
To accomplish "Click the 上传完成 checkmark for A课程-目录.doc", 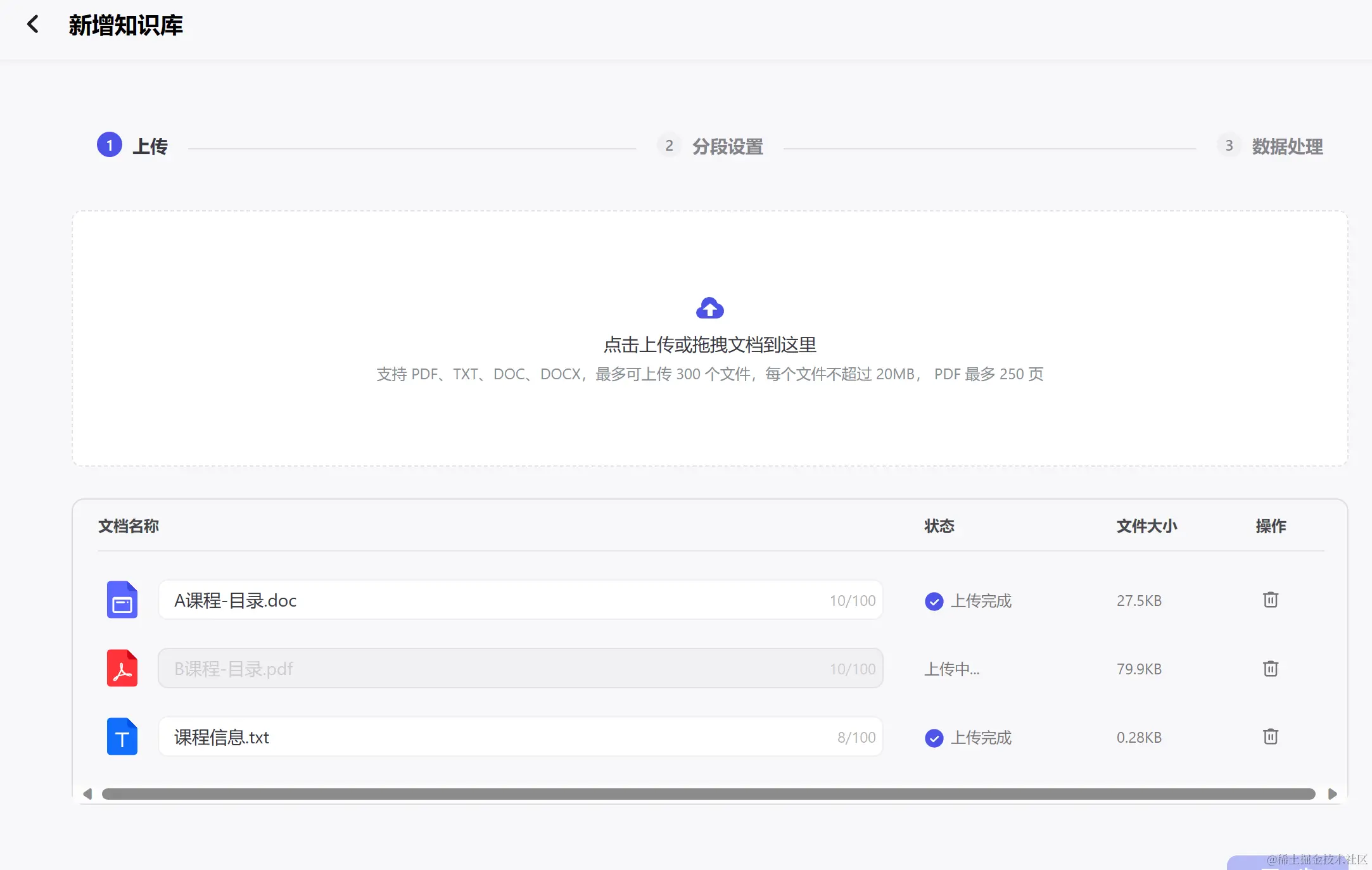I will (934, 601).
